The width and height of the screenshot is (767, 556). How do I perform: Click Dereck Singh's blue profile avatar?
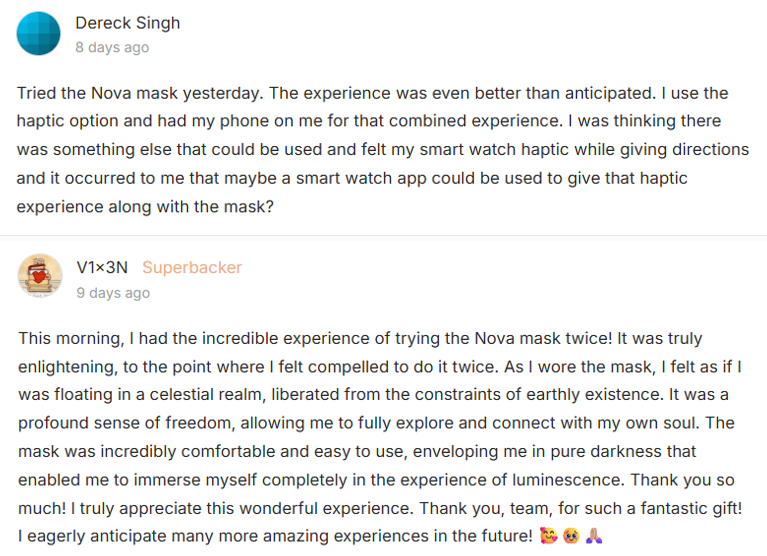(x=39, y=33)
